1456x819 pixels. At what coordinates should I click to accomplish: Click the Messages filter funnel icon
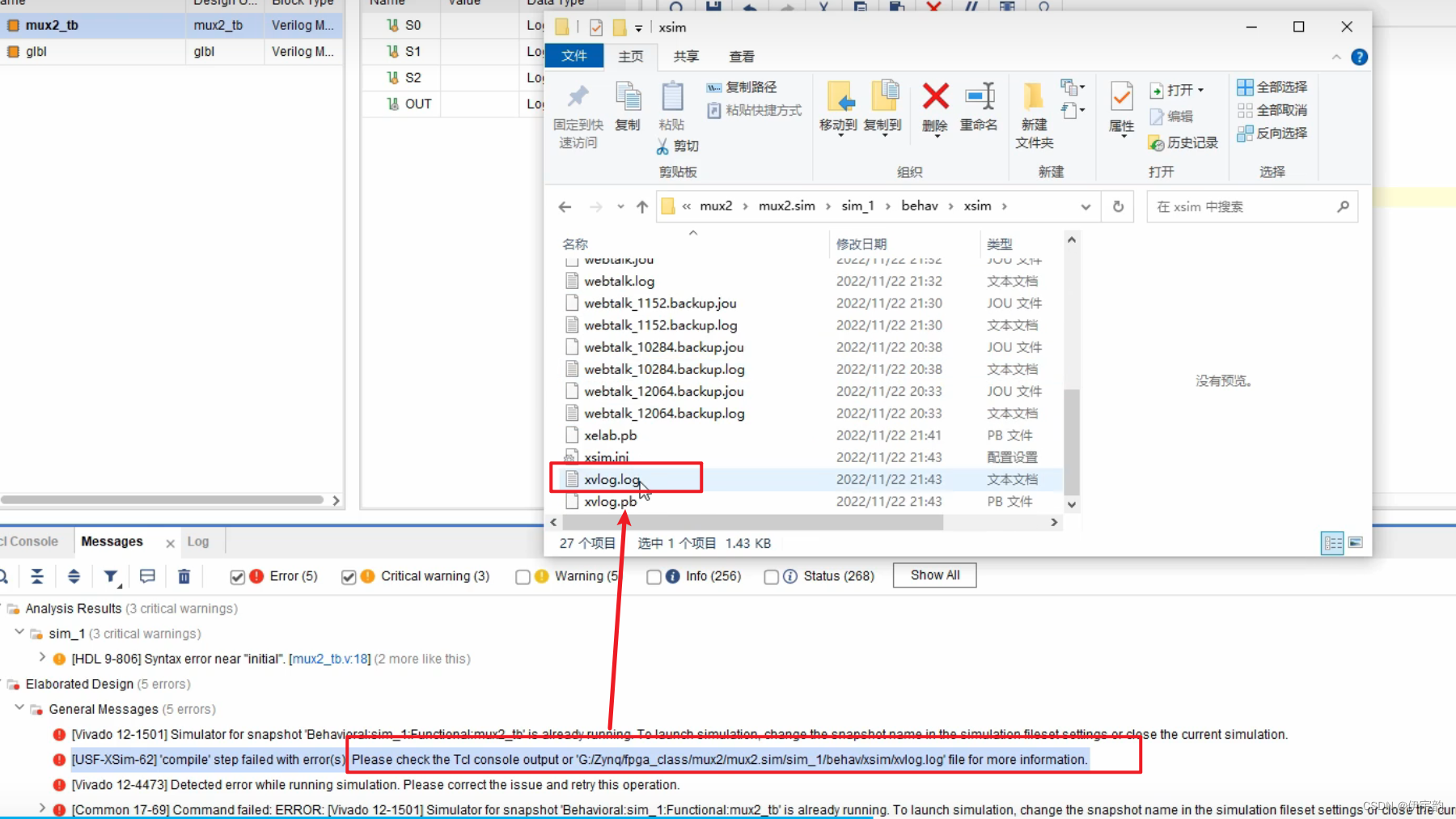111,576
